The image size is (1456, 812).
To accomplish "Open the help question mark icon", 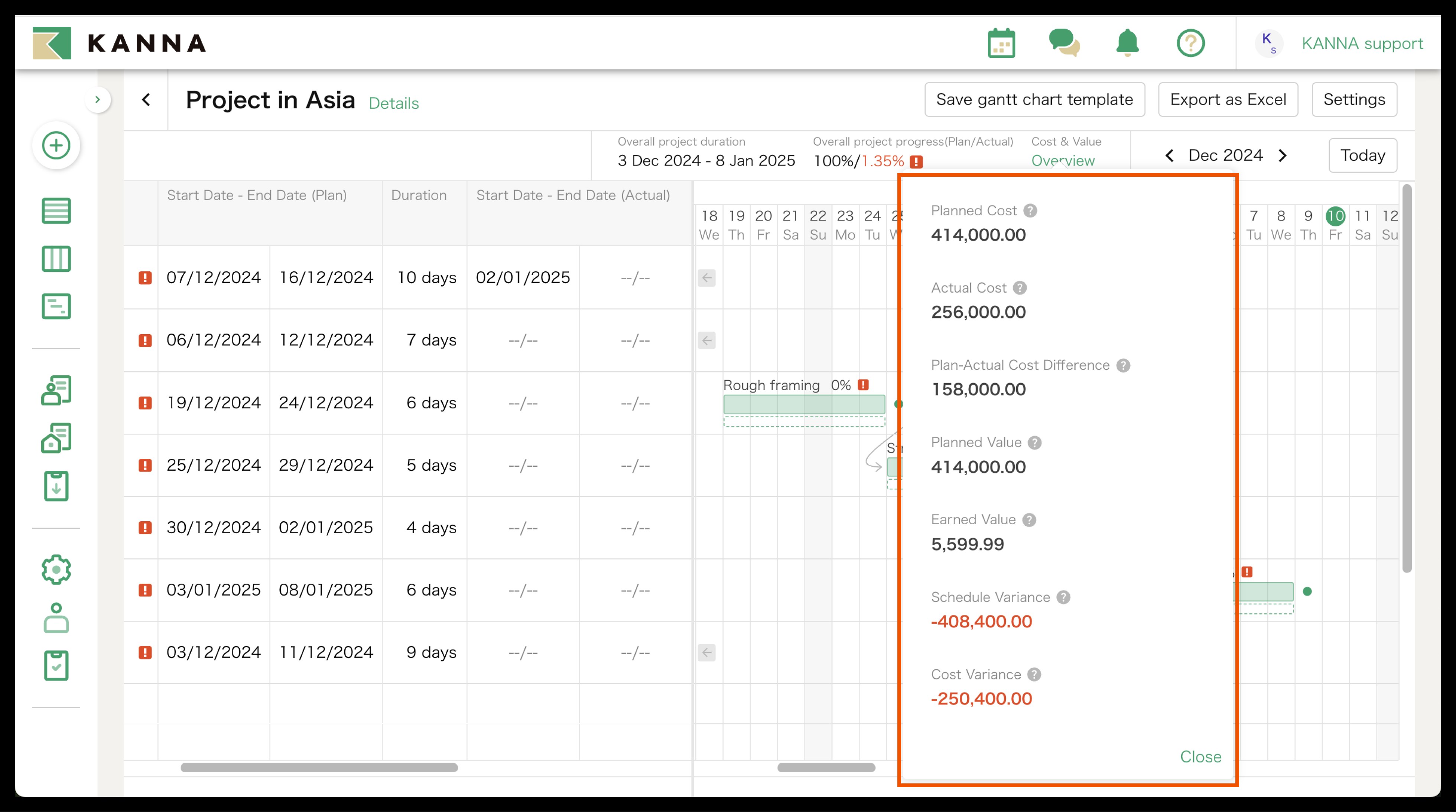I will tap(1190, 43).
